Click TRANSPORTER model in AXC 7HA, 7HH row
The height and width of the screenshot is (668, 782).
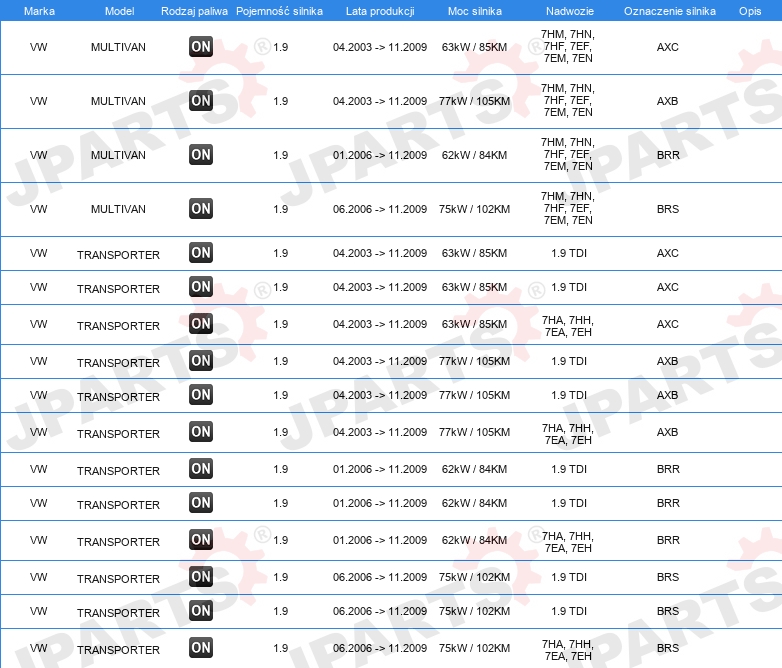[x=118, y=326]
